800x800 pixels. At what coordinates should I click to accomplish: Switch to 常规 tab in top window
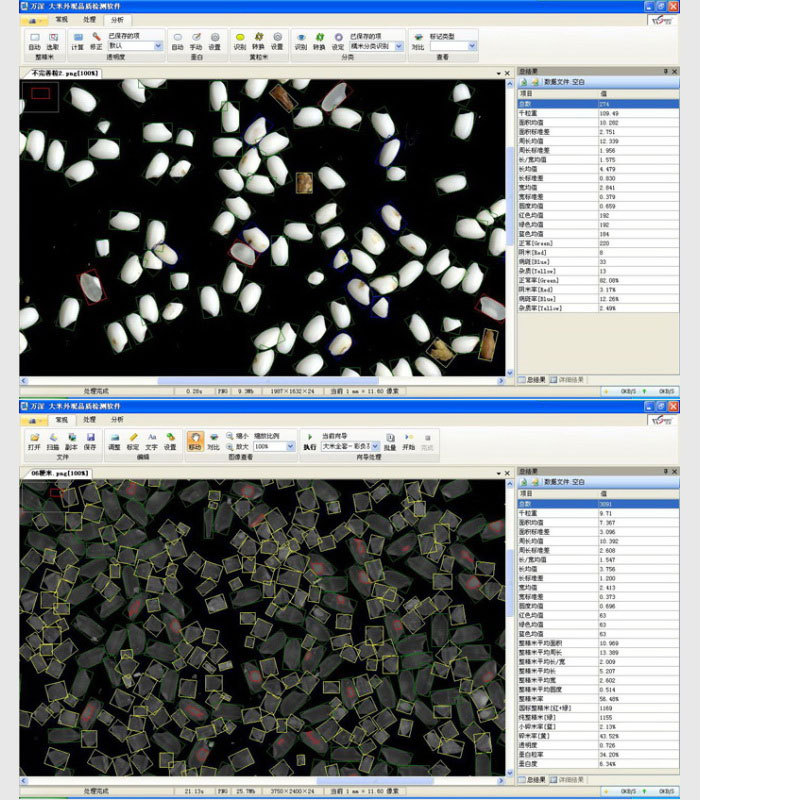point(62,19)
